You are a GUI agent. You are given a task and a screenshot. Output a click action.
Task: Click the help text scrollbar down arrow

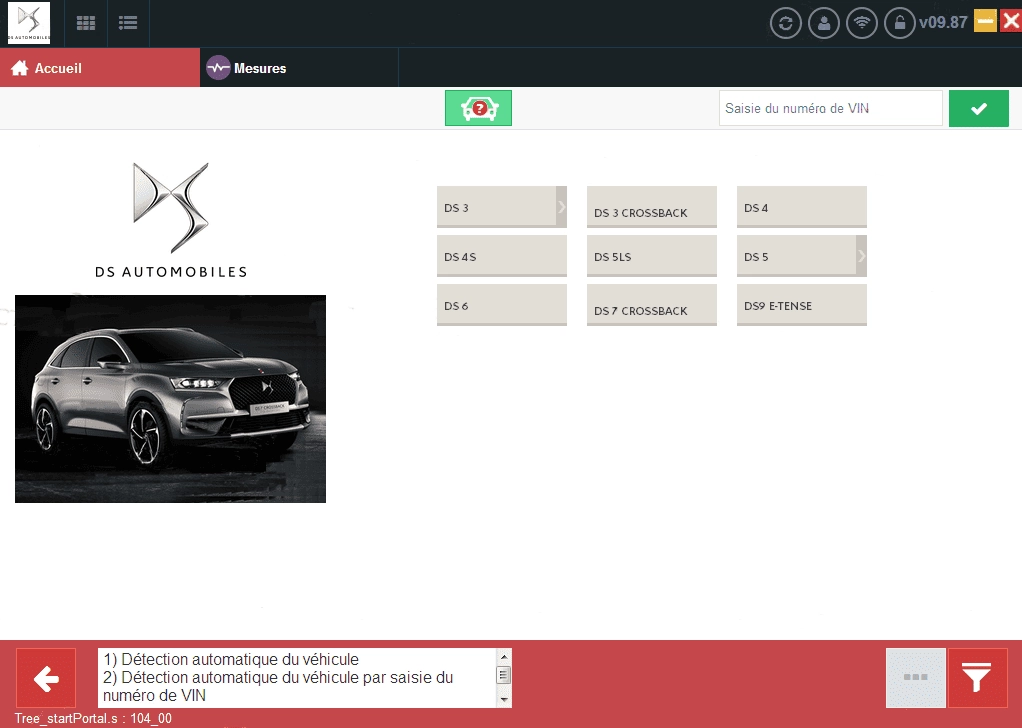tap(504, 700)
